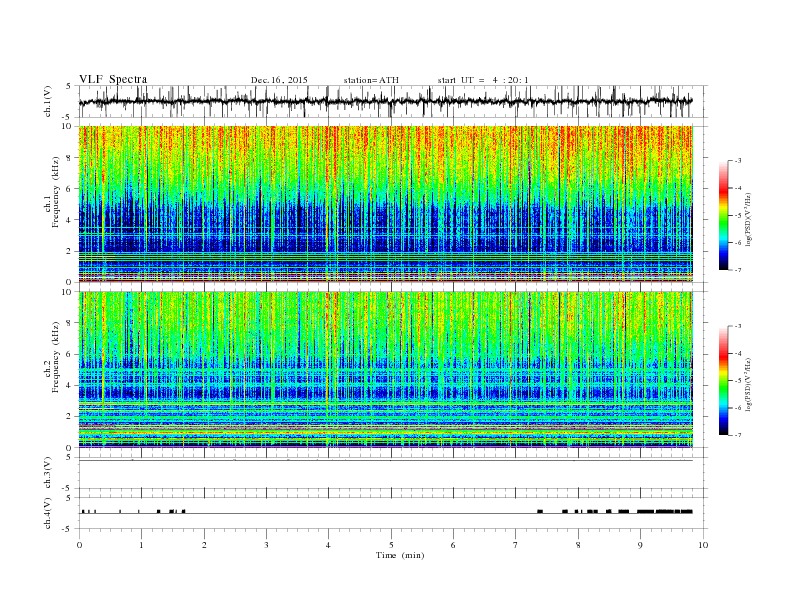
Task: Click the "6" kHz tick of ch.2 spectrogram
Action: 70,354
